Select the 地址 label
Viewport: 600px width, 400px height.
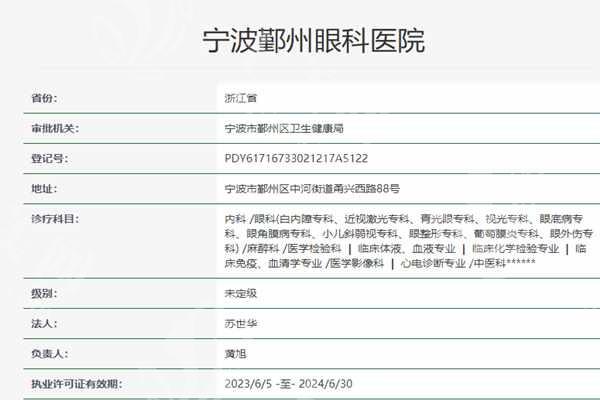point(44,187)
